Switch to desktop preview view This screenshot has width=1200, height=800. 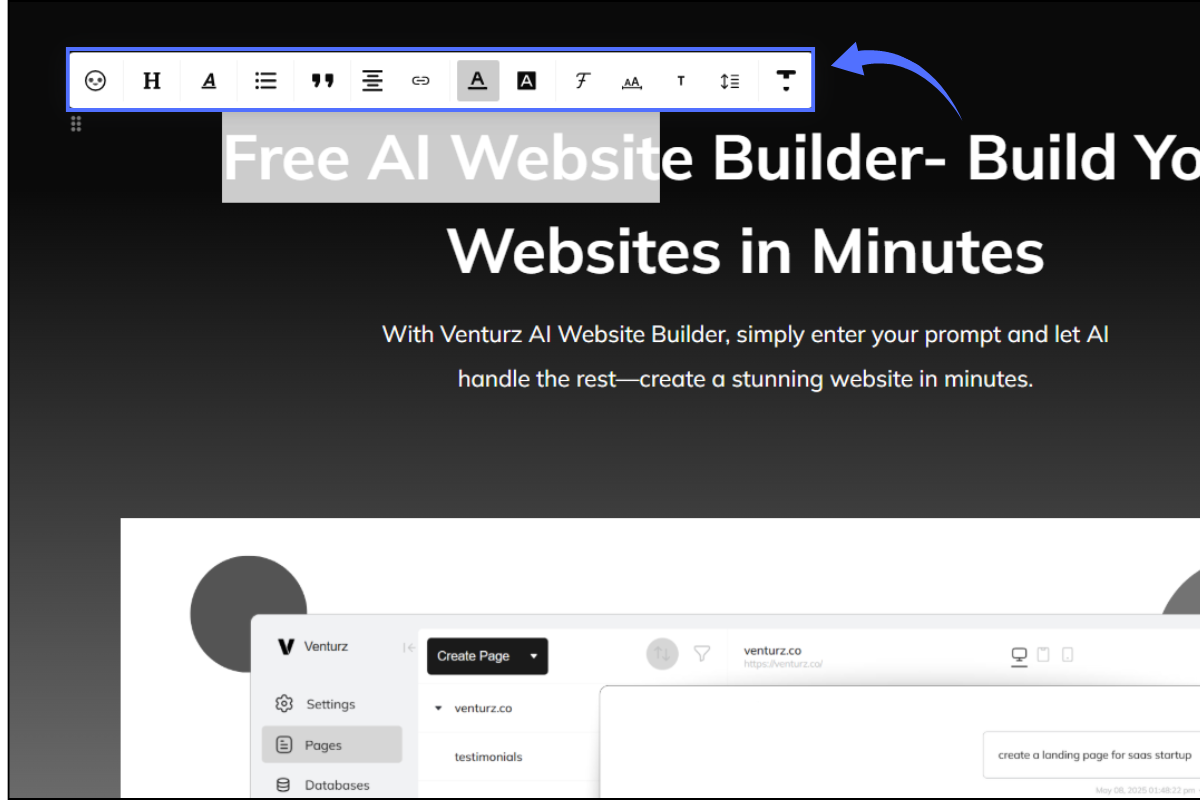pos(1019,655)
